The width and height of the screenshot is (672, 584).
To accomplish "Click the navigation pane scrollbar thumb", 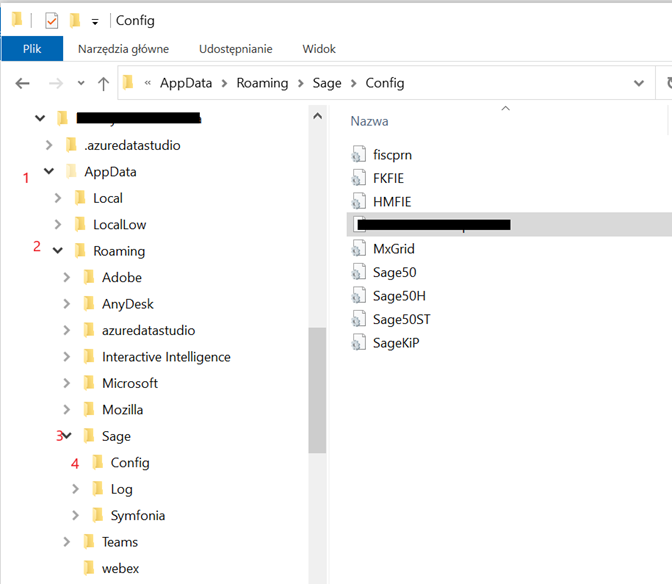I will pyautogui.click(x=317, y=390).
